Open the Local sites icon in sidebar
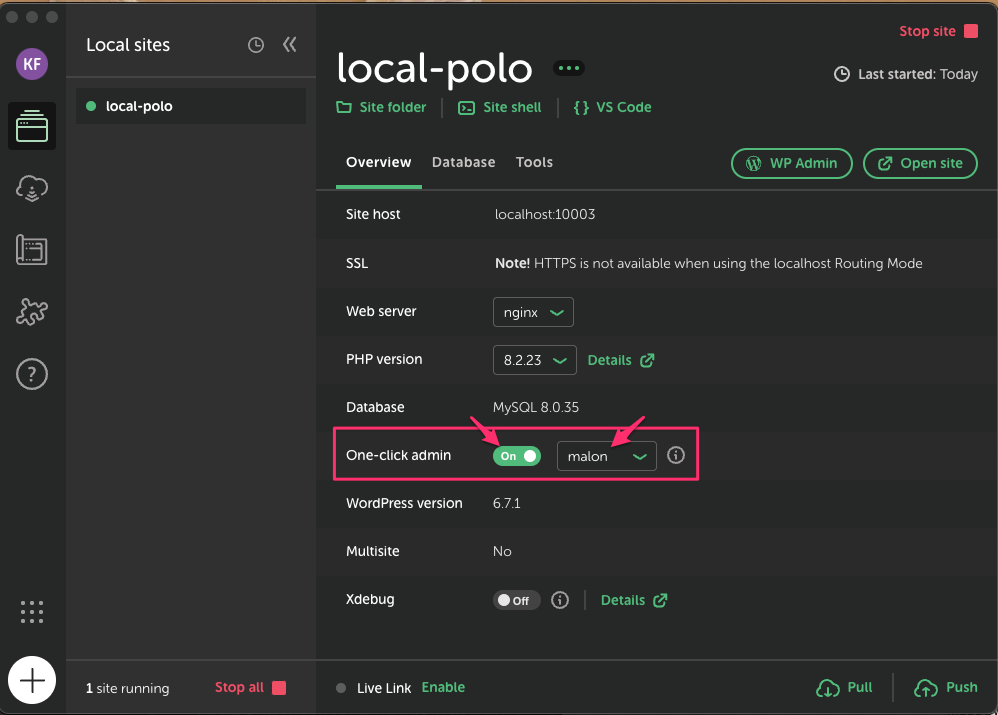998x715 pixels. (x=32, y=127)
